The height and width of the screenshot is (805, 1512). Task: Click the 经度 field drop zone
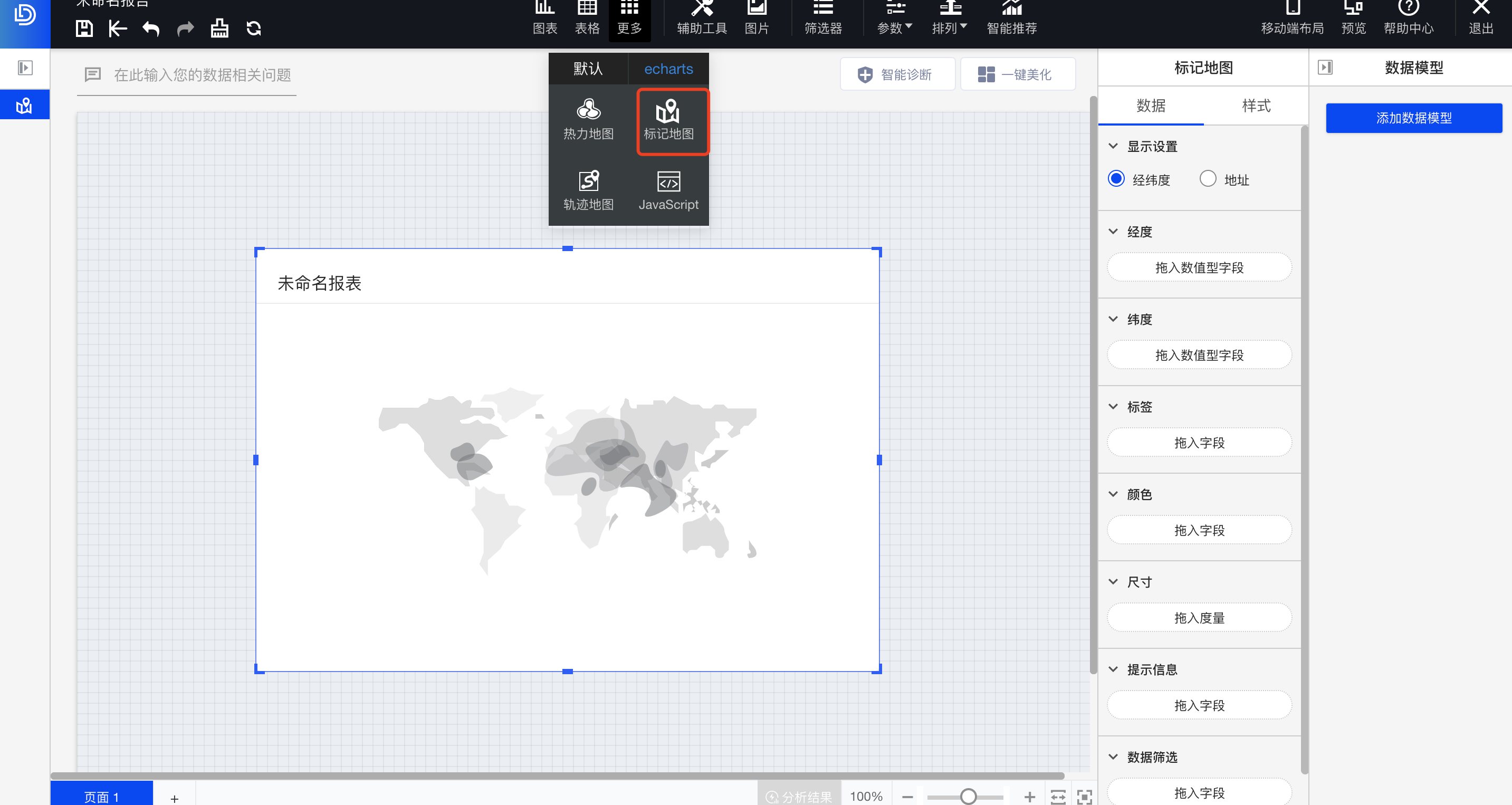tap(1199, 267)
